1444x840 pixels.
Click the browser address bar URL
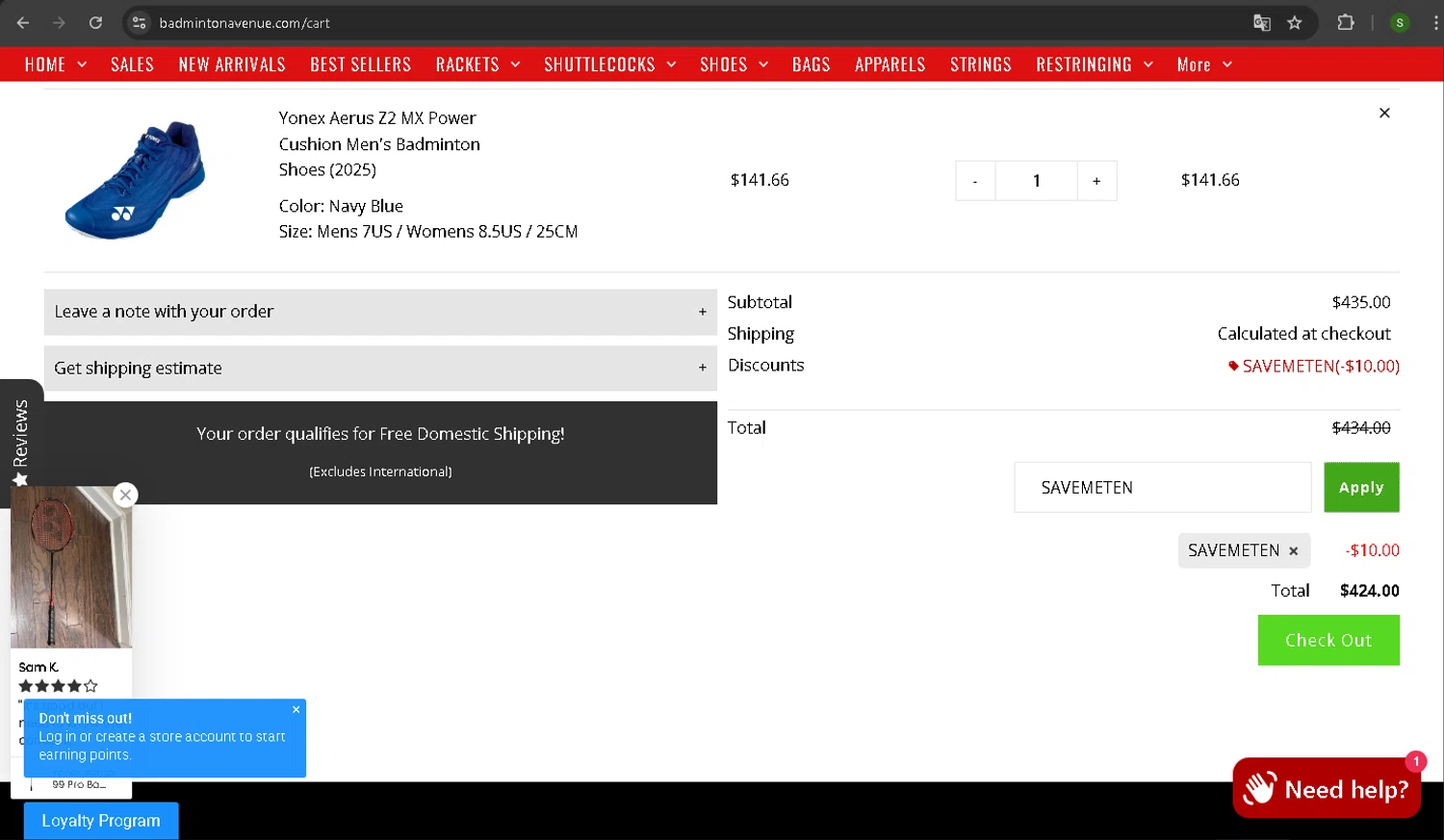click(245, 23)
